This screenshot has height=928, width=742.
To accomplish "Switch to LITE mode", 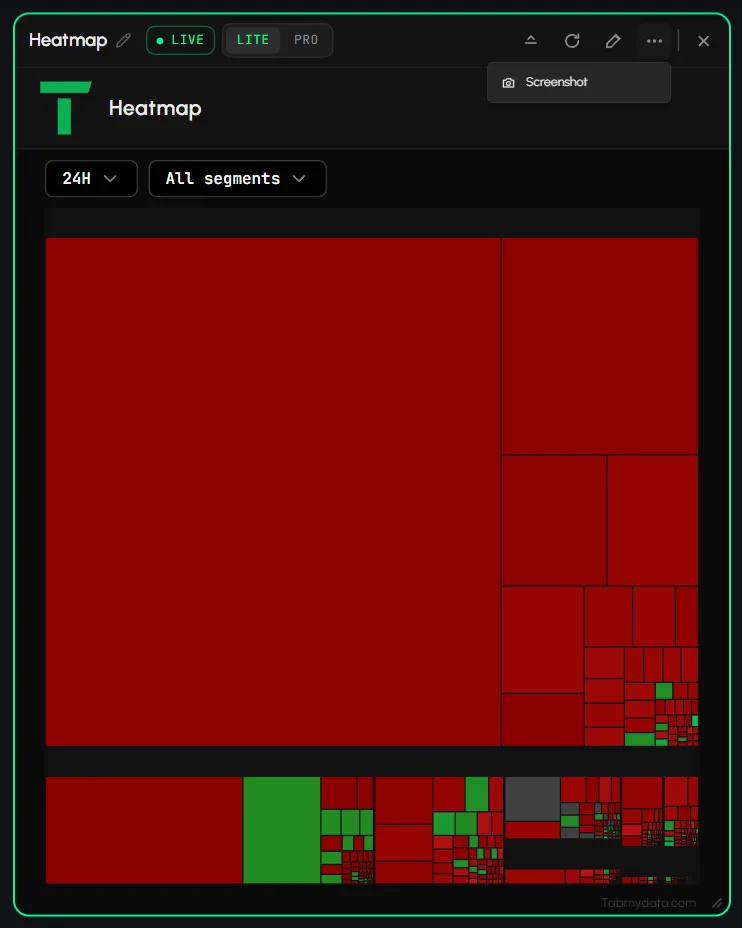I will [253, 40].
